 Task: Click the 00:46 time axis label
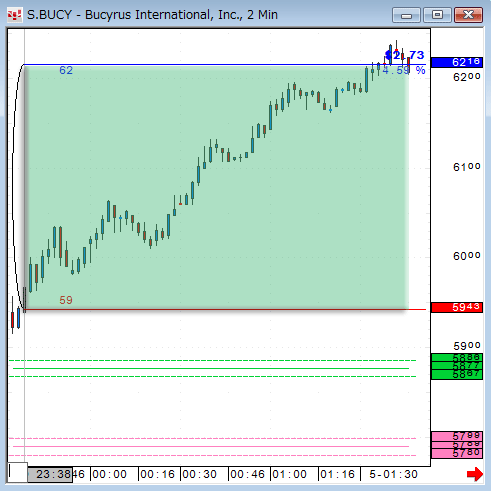click(x=248, y=474)
